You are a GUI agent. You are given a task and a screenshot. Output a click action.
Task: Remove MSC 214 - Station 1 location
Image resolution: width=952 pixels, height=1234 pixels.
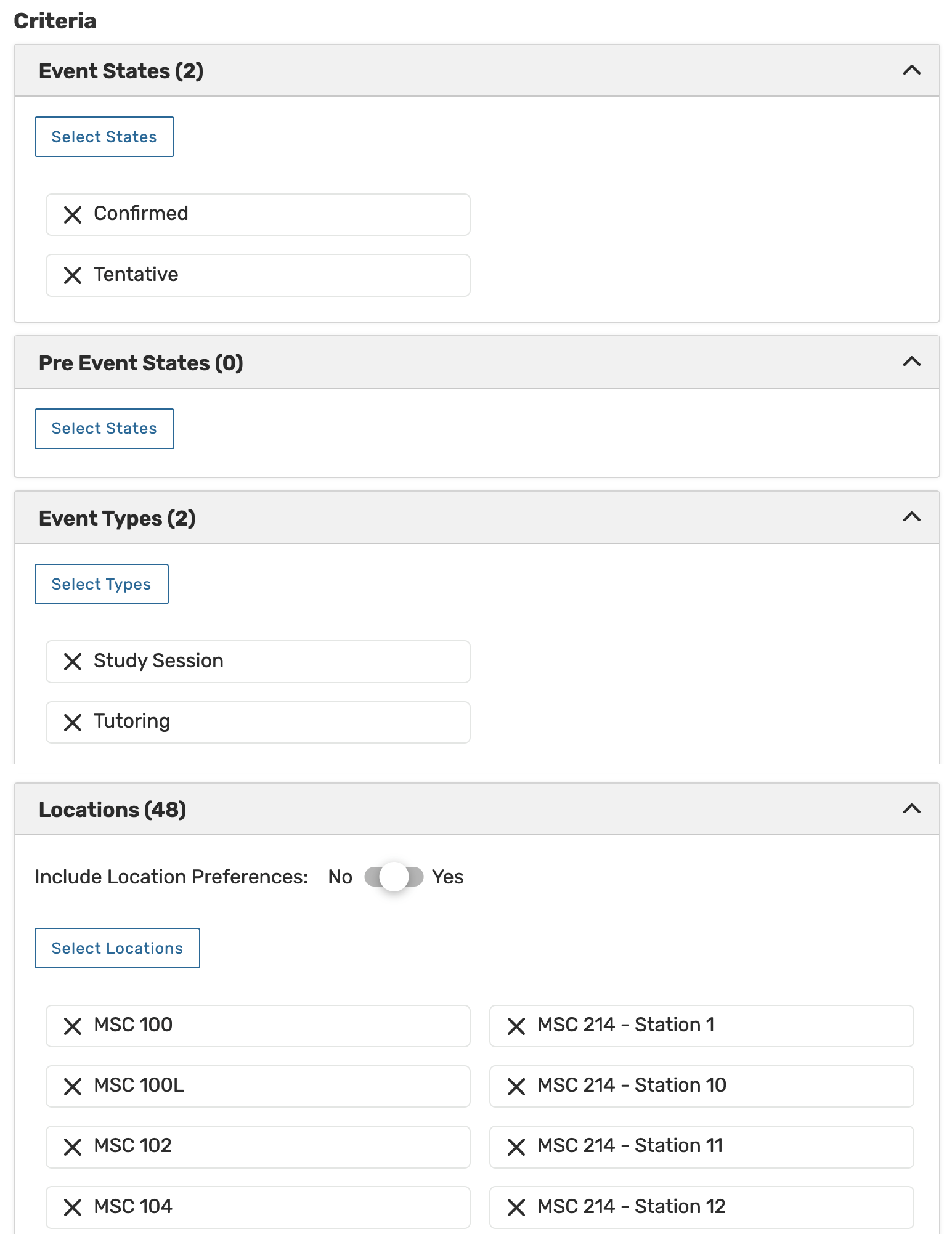[516, 1026]
